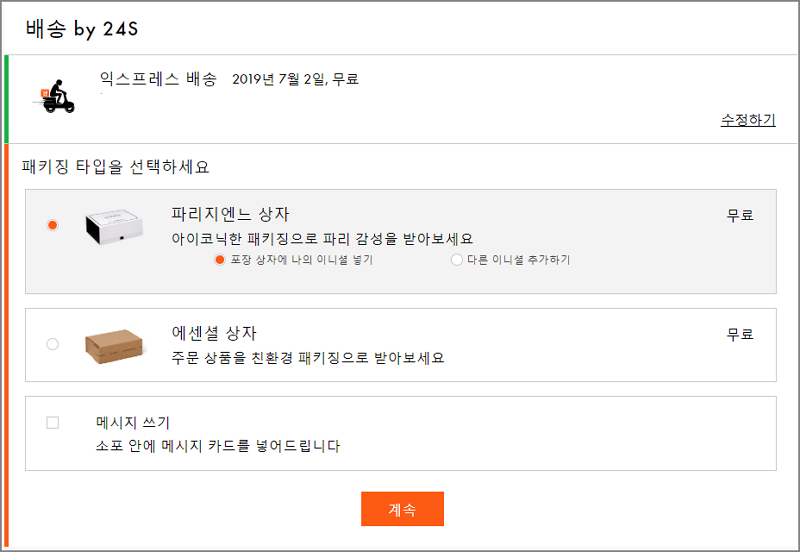800x552 pixels.
Task: Click the 무료 price on Essential box row
Action: click(740, 334)
